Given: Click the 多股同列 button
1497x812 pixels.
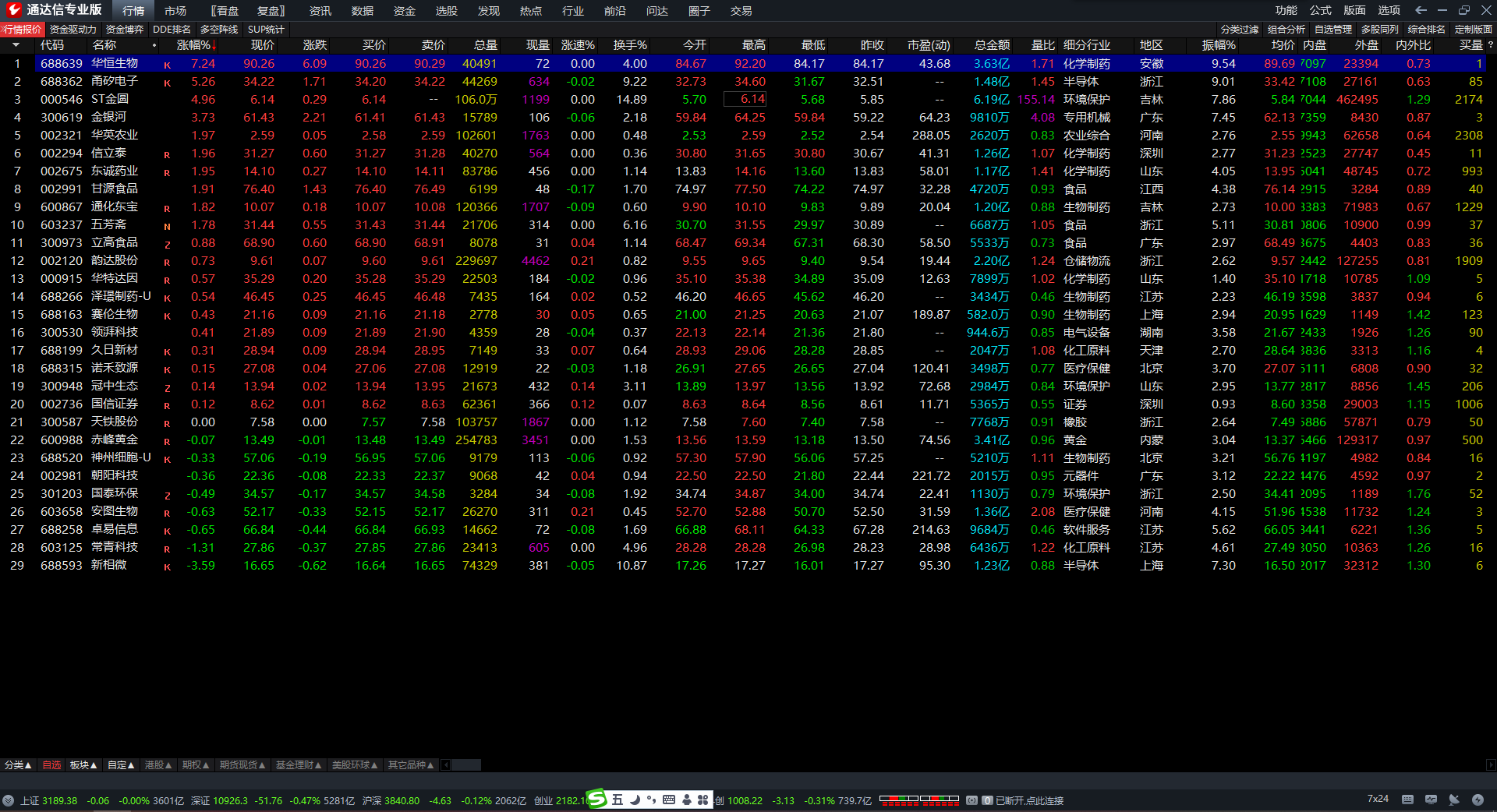Looking at the screenshot, I should click(x=1380, y=29).
